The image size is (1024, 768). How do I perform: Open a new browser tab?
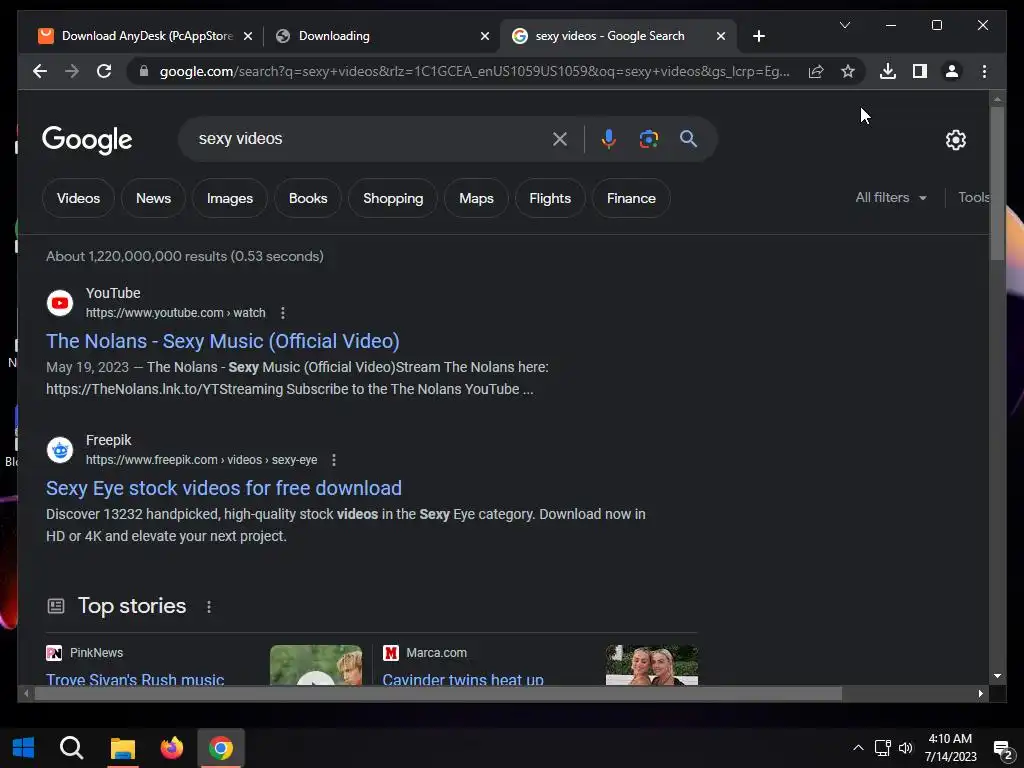click(758, 36)
